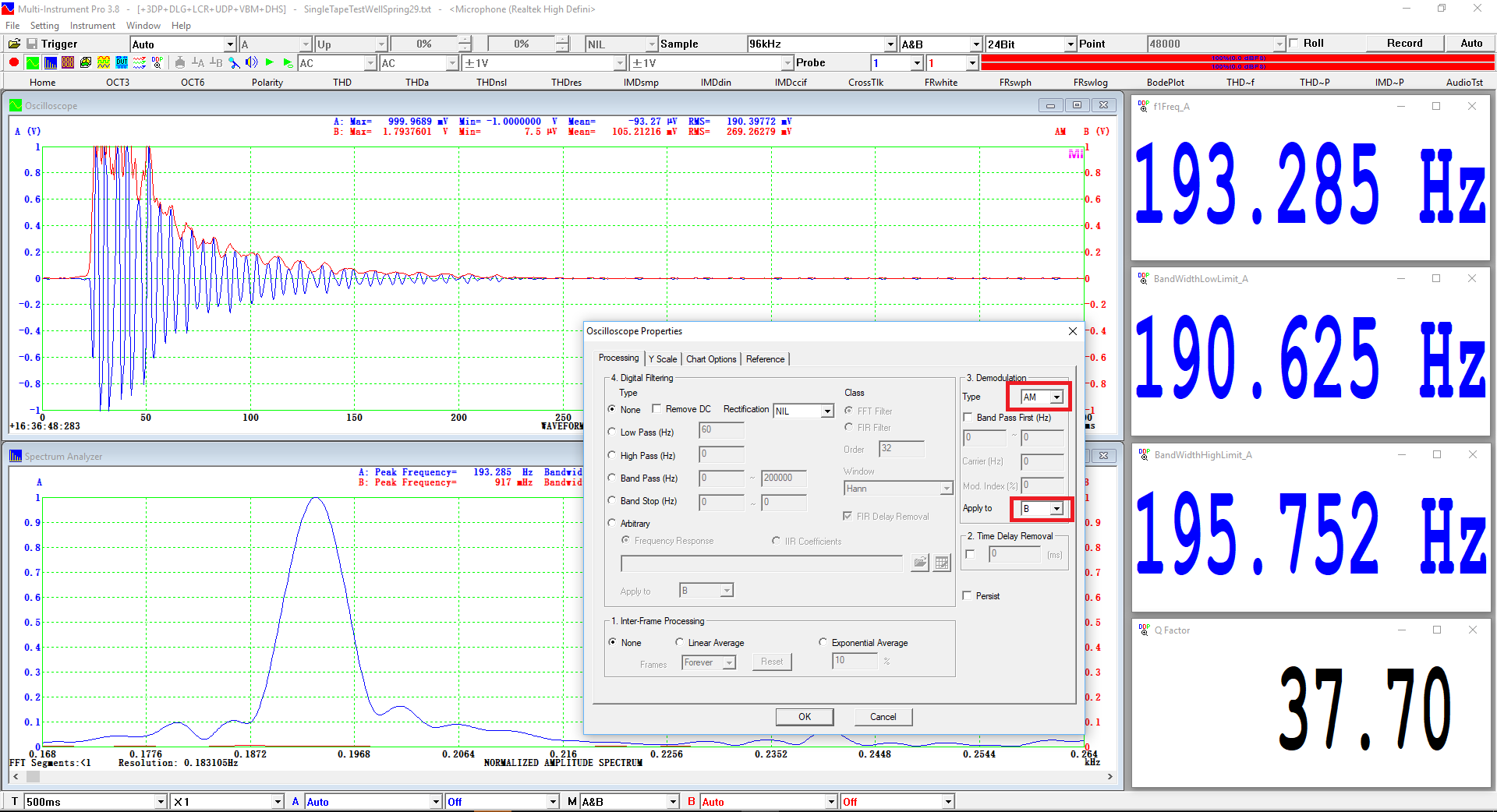
Task: Open the DUT device test plan icon
Action: coord(122,63)
